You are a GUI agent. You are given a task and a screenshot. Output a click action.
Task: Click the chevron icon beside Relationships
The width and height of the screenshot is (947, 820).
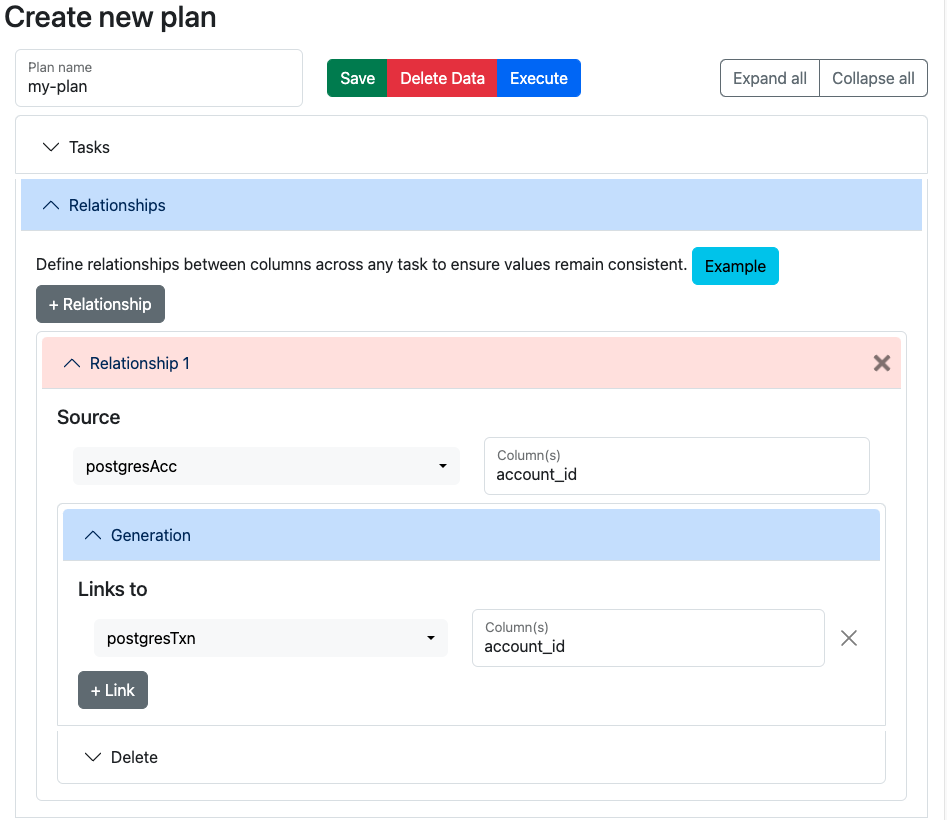coord(51,205)
